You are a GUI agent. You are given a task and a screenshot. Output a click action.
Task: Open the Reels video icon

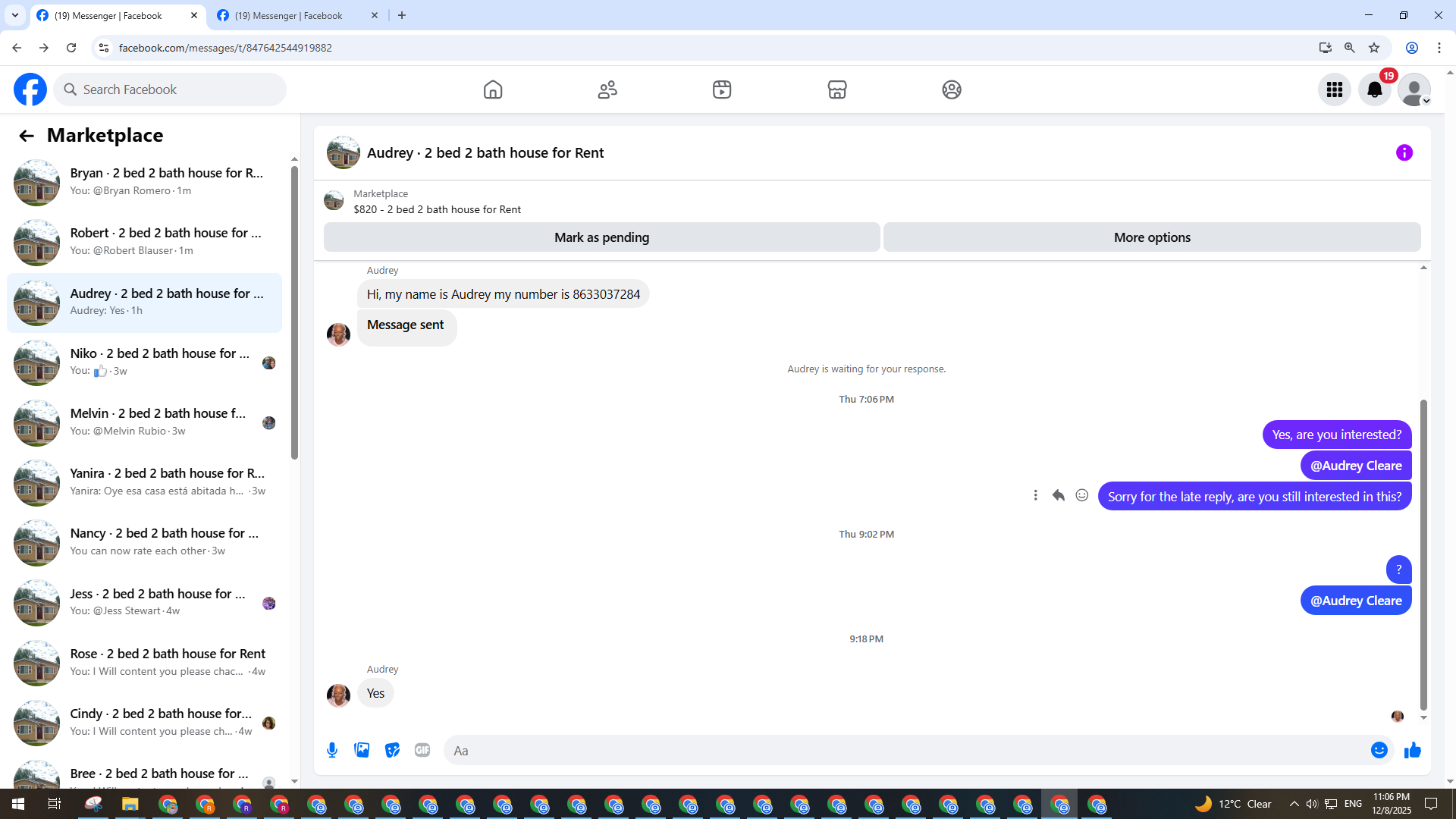point(722,89)
